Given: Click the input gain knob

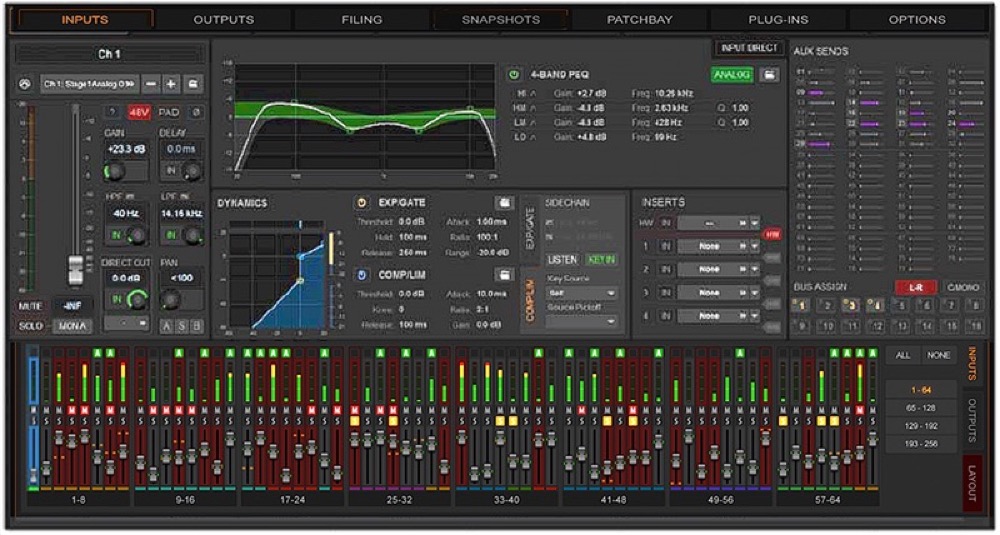Looking at the screenshot, I should coord(115,171).
